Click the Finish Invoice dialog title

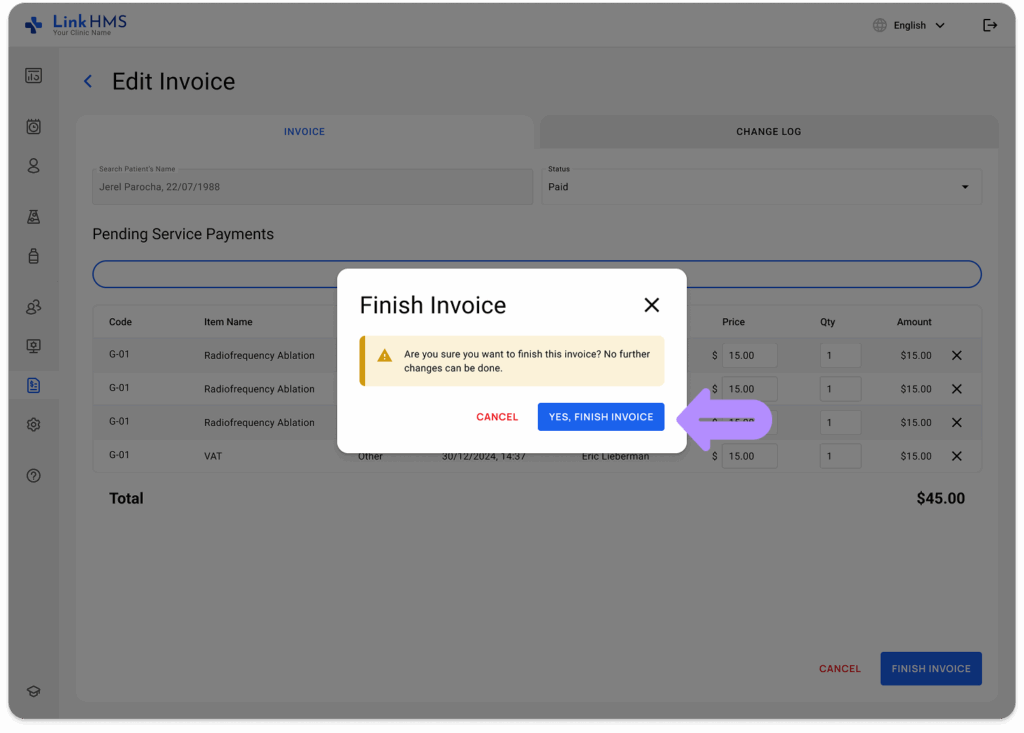coord(432,305)
